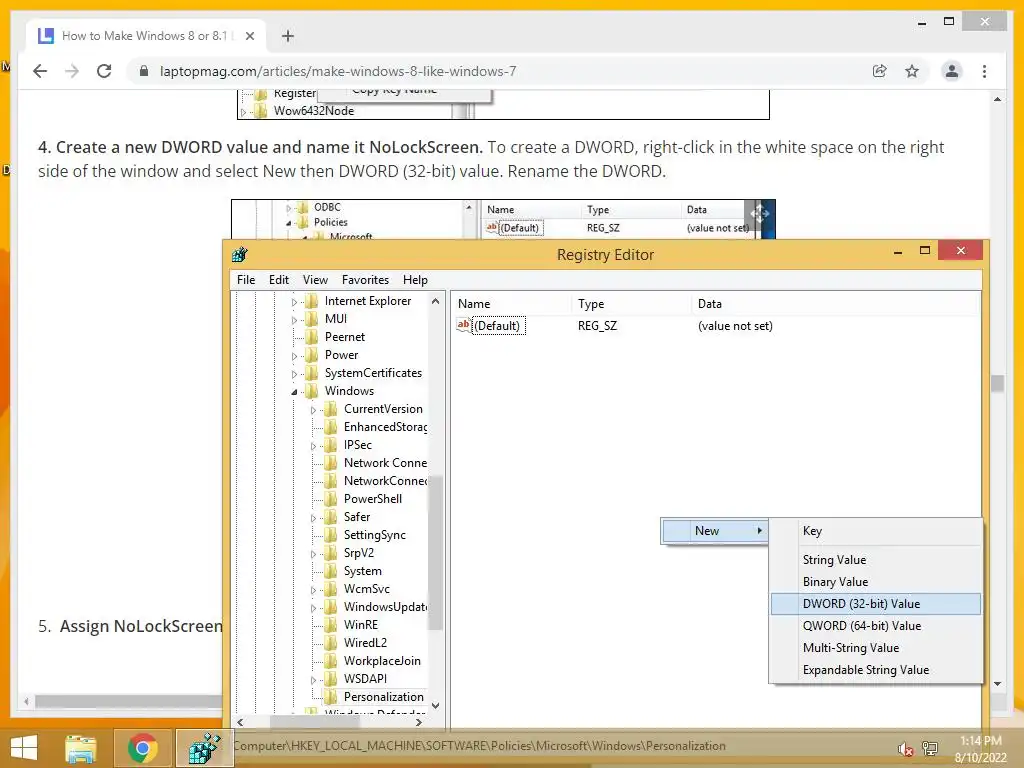1024x768 pixels.
Task: Open the Windows Start button
Action: tap(24, 748)
